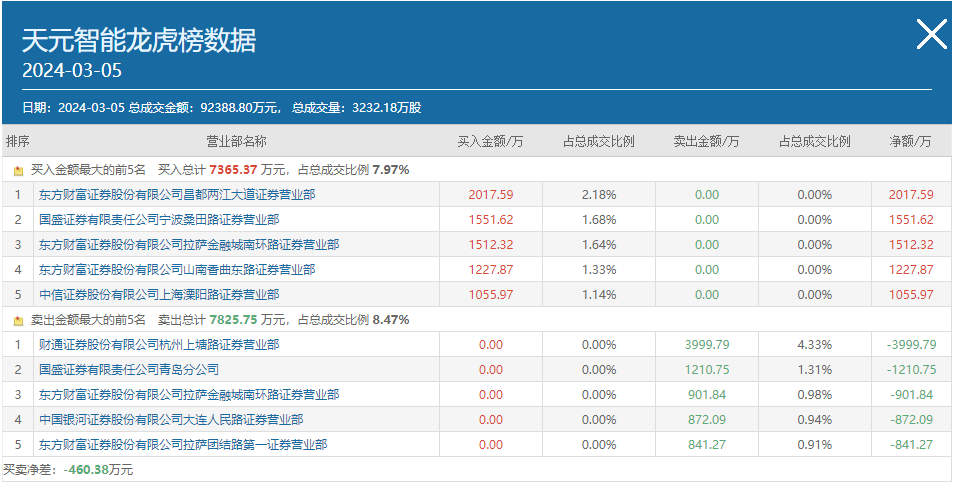
Task: Click the 0.94% cell
Action: point(815,419)
